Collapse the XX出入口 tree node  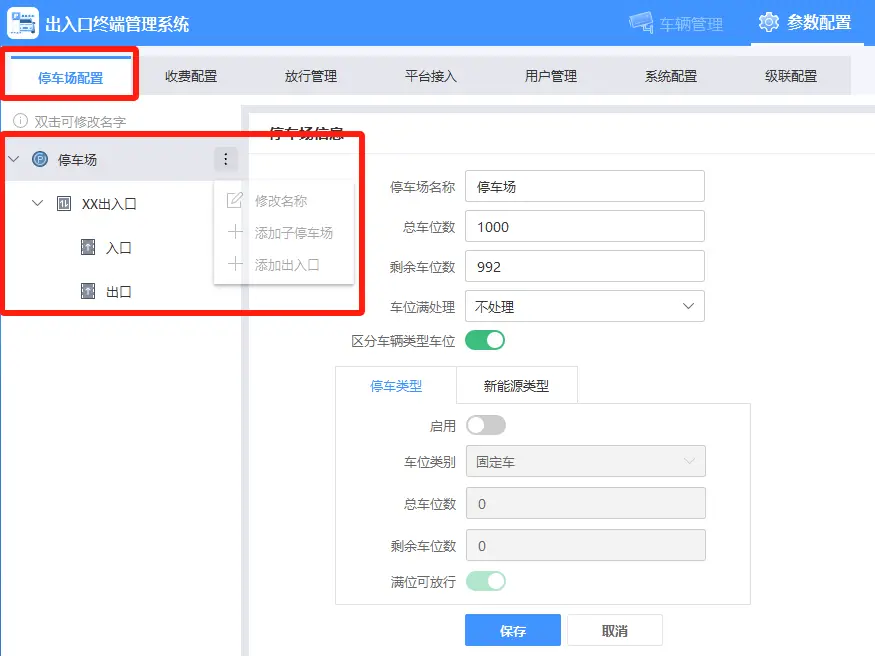(38, 204)
